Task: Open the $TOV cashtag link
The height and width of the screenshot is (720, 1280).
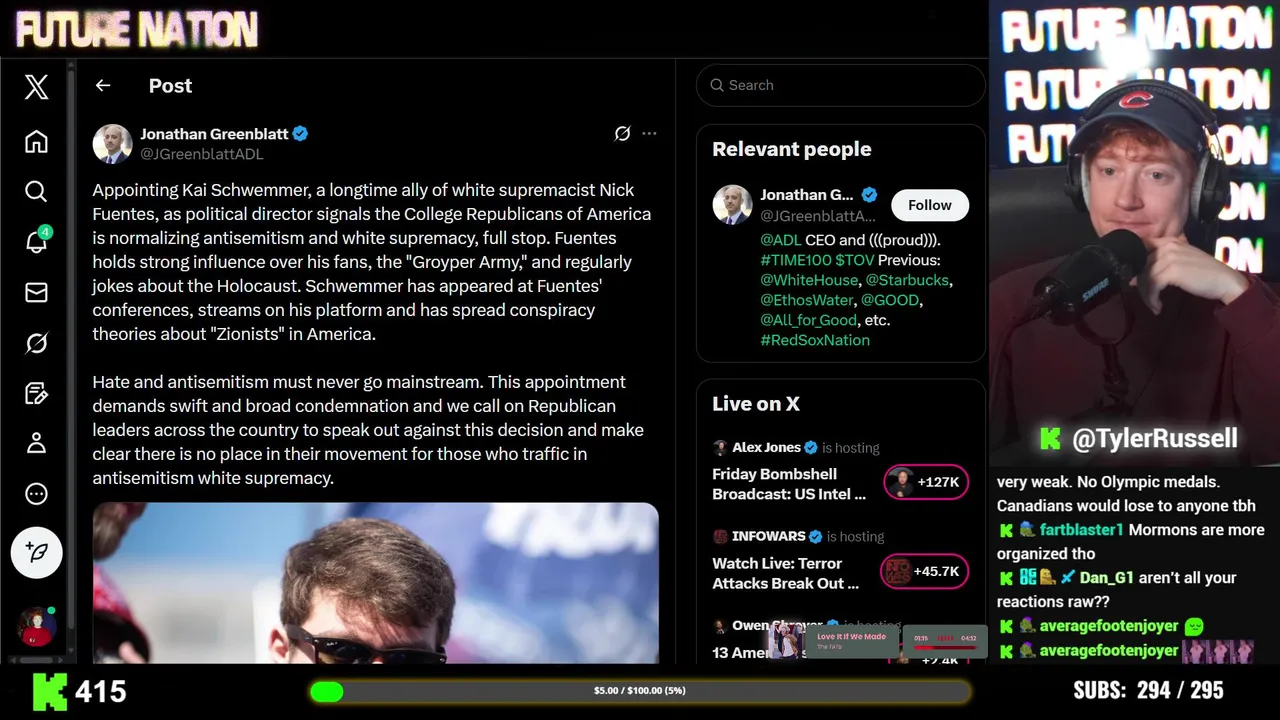Action: 856,260
